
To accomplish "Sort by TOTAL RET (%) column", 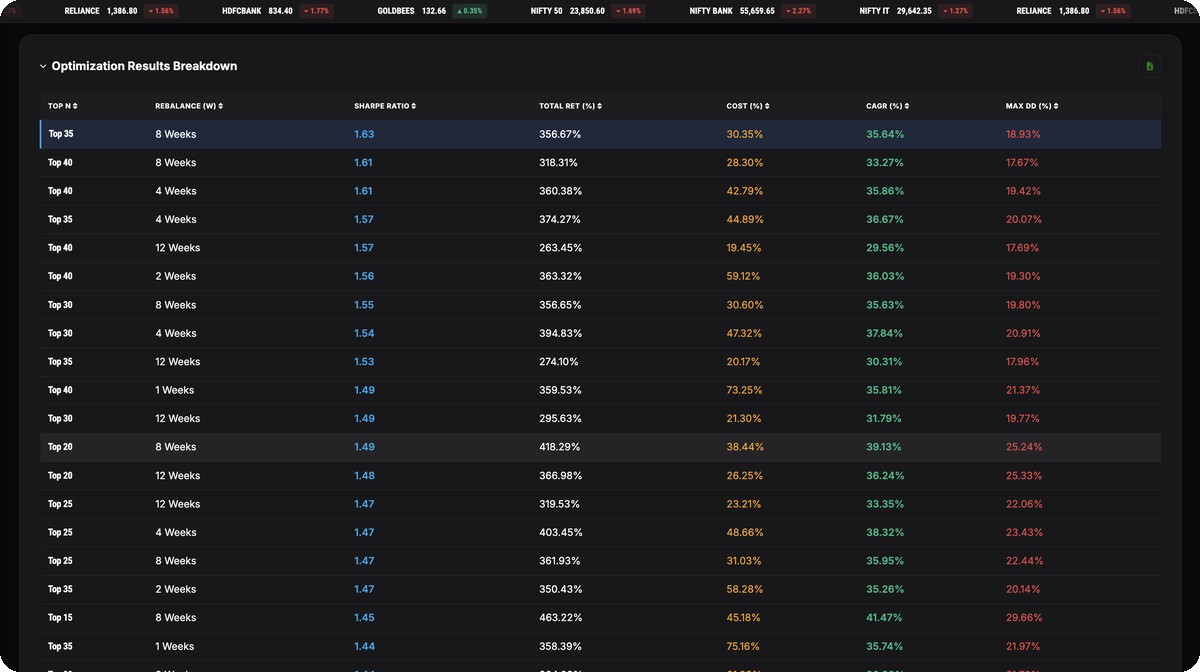I will [570, 106].
